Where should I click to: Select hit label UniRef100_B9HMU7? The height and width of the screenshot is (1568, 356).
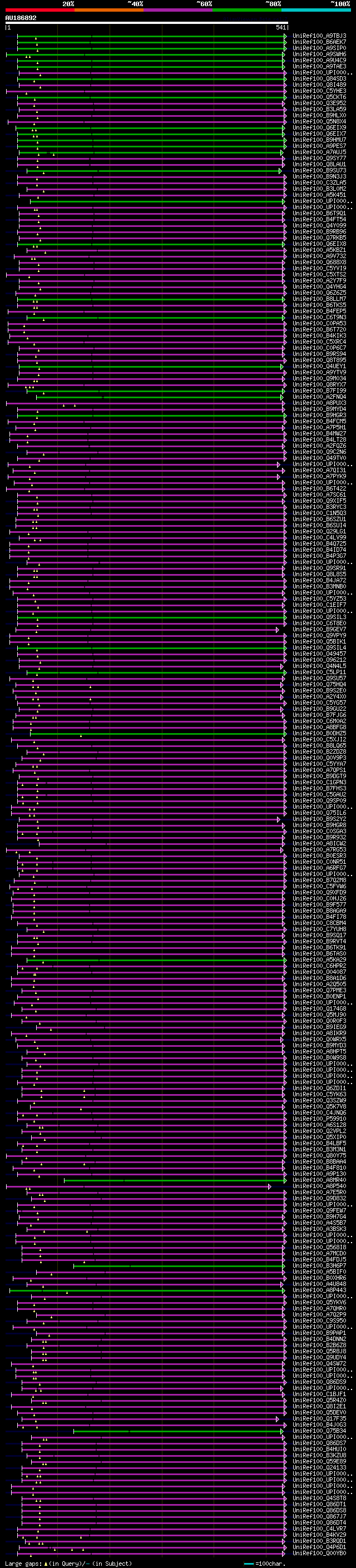(x=319, y=140)
